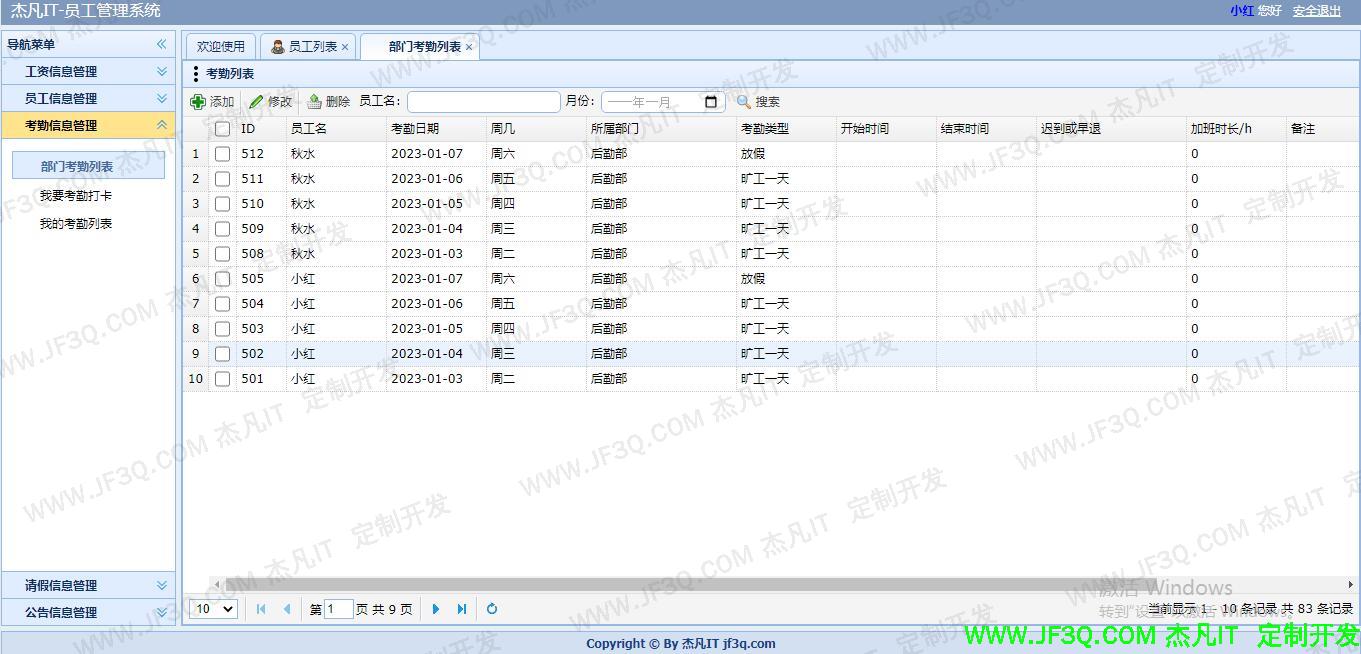This screenshot has width=1361, height=654.
Task: Click the 添加 (add) icon in toolbar
Action: pyautogui.click(x=200, y=101)
